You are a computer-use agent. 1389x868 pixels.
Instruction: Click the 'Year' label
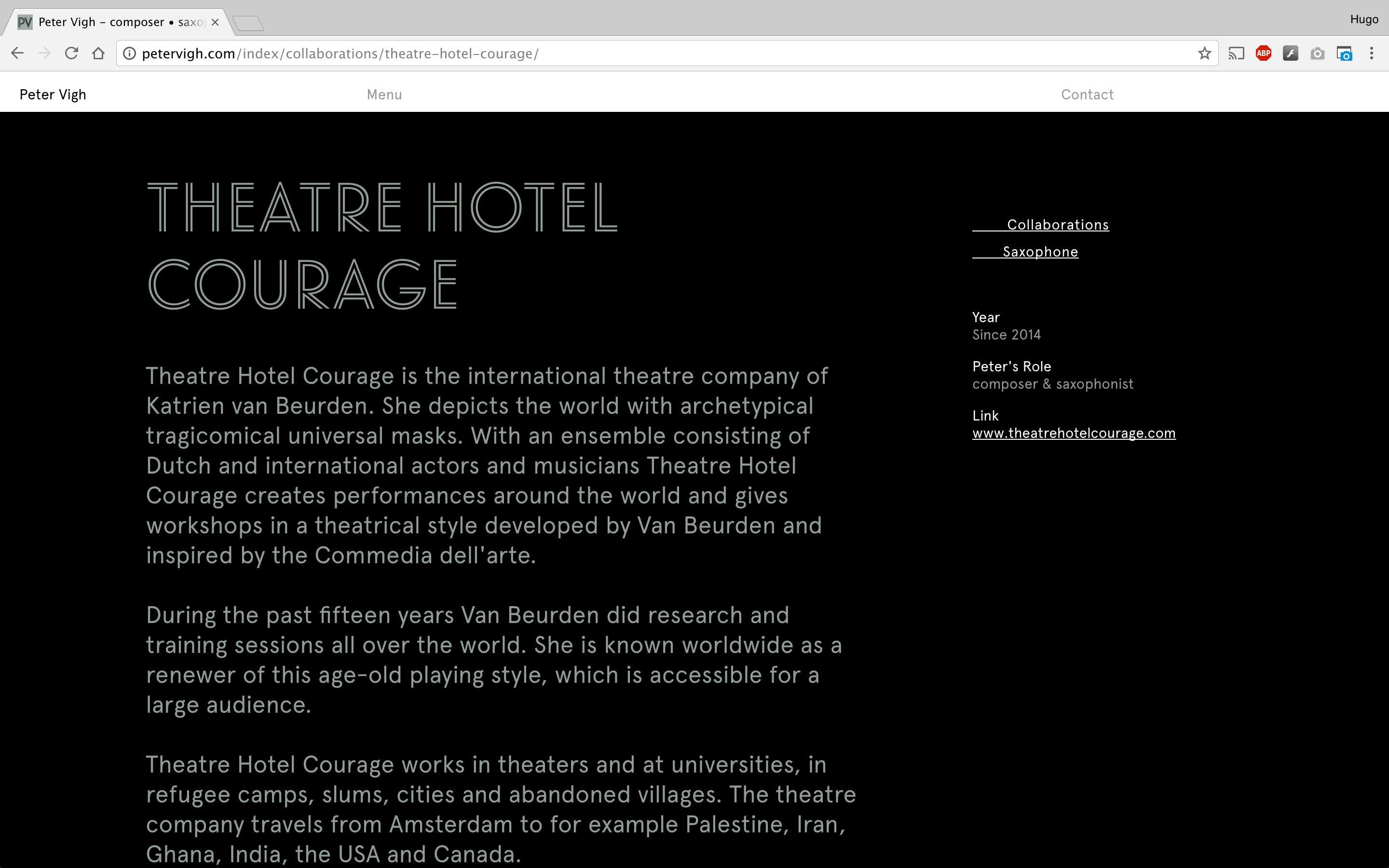pos(985,317)
